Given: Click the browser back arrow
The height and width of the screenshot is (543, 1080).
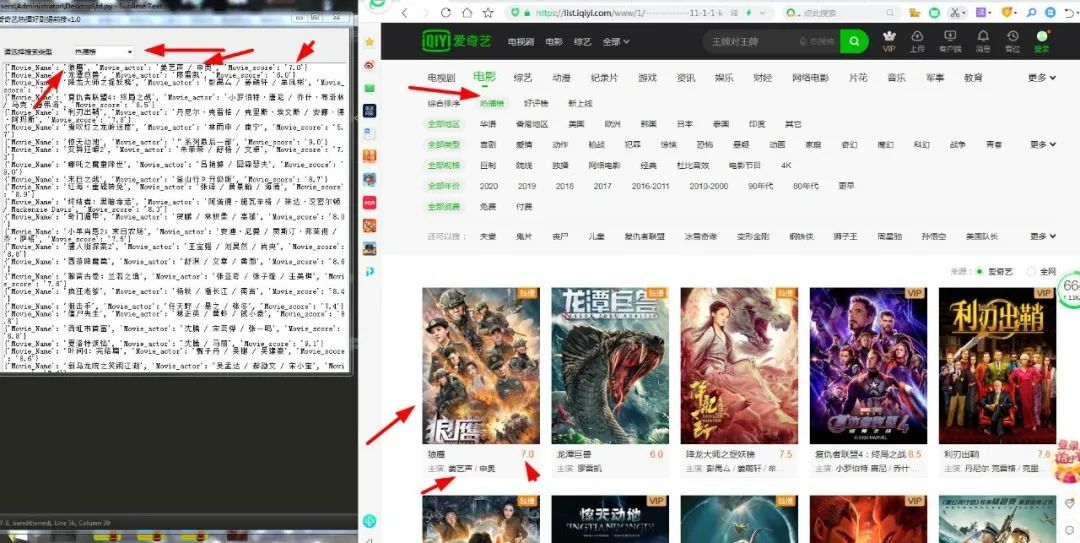Looking at the screenshot, I should point(404,12).
